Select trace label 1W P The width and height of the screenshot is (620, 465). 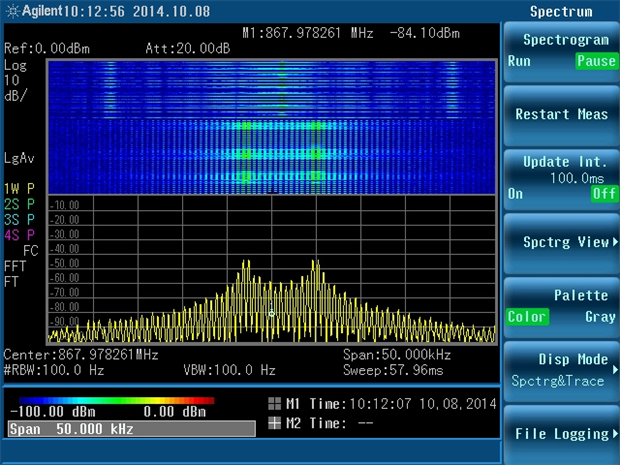point(19,189)
